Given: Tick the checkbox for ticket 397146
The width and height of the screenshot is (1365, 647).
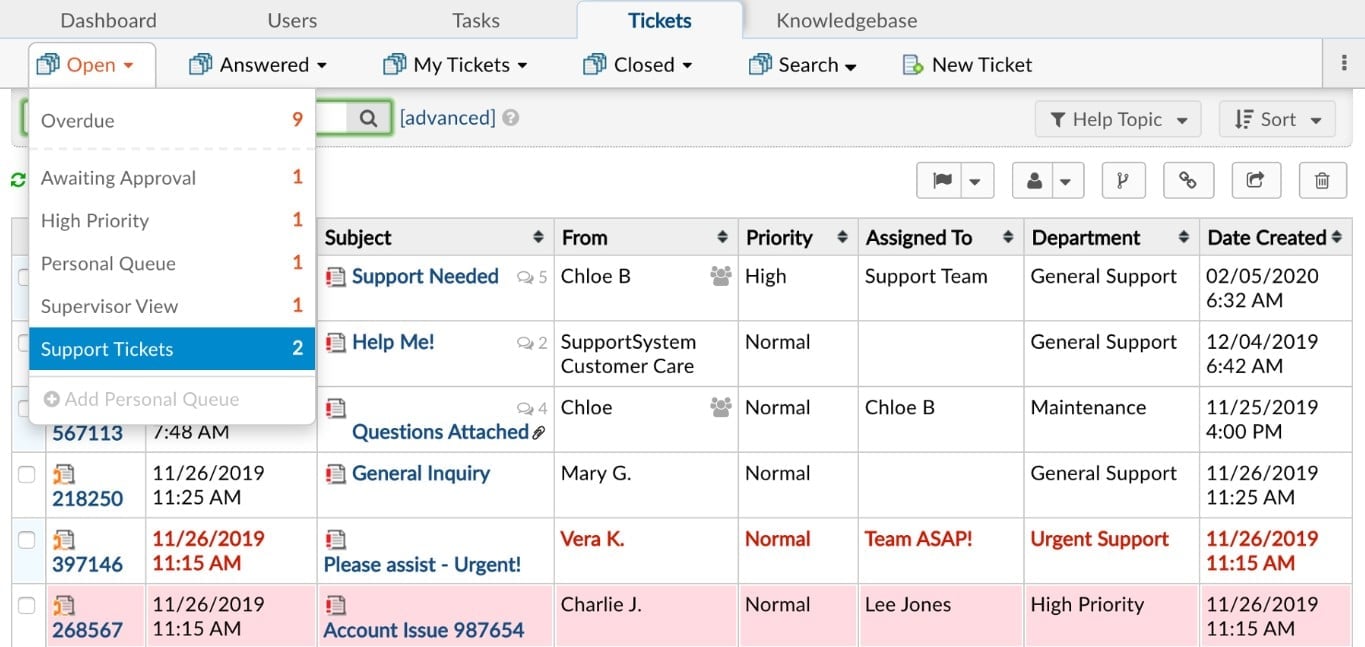Looking at the screenshot, I should 27,540.
